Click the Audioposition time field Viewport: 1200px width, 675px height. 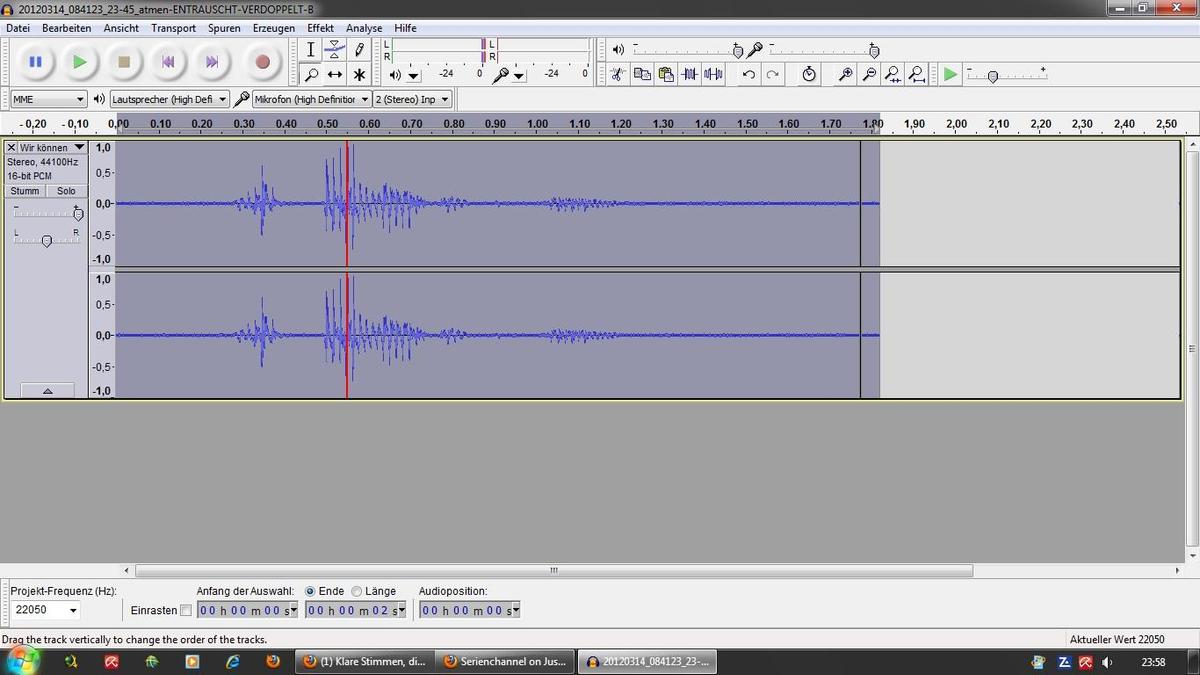click(x=469, y=610)
